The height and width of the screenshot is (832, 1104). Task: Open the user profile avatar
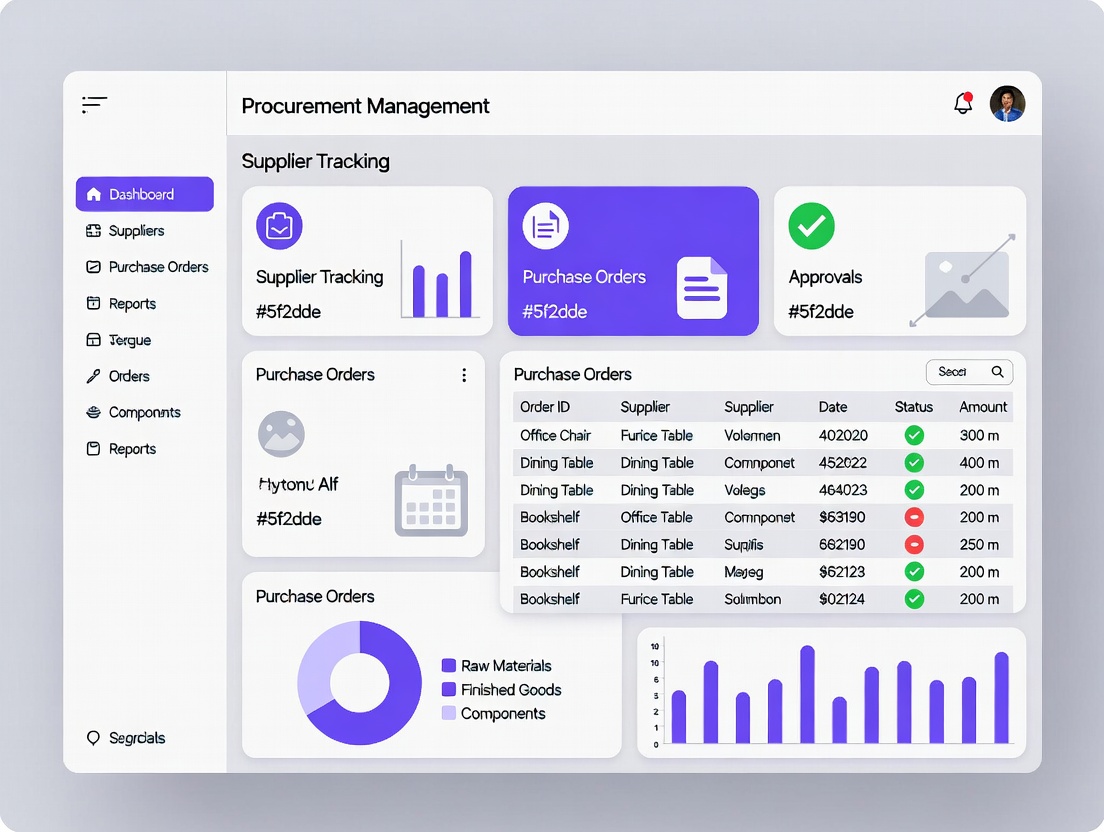1007,104
